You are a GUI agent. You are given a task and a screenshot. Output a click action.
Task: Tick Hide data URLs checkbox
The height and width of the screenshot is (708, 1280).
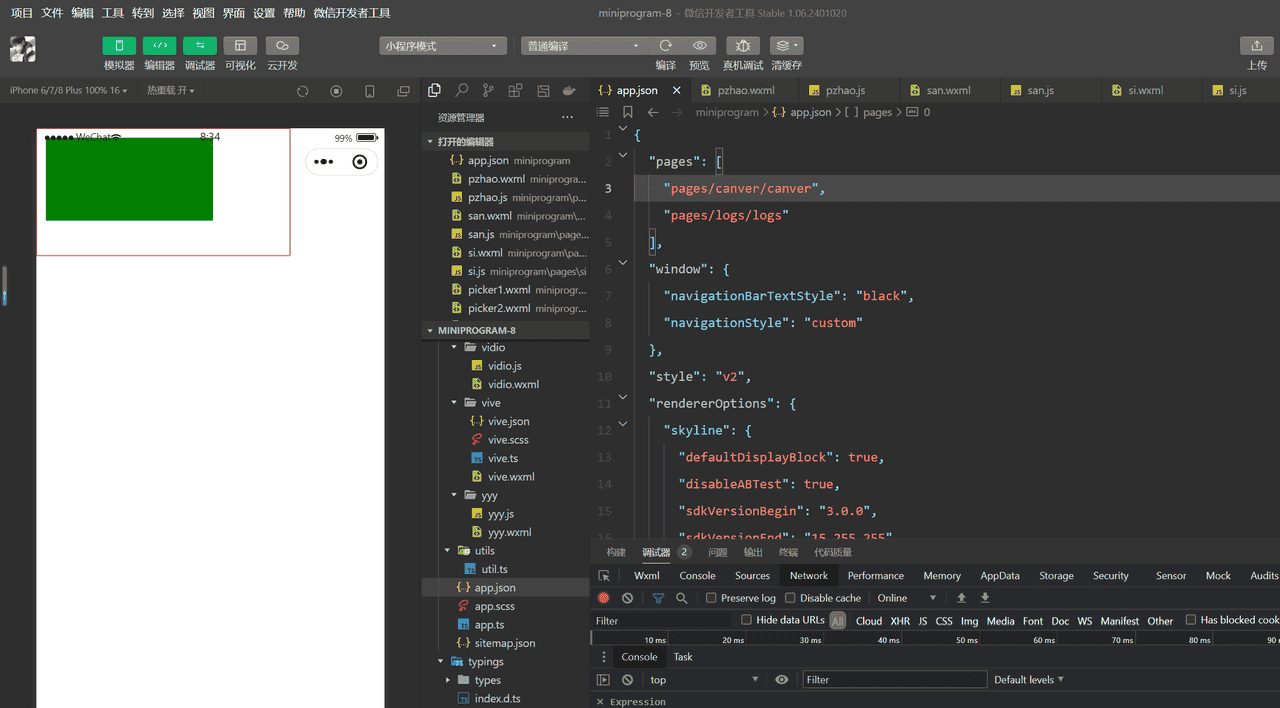[x=746, y=620]
